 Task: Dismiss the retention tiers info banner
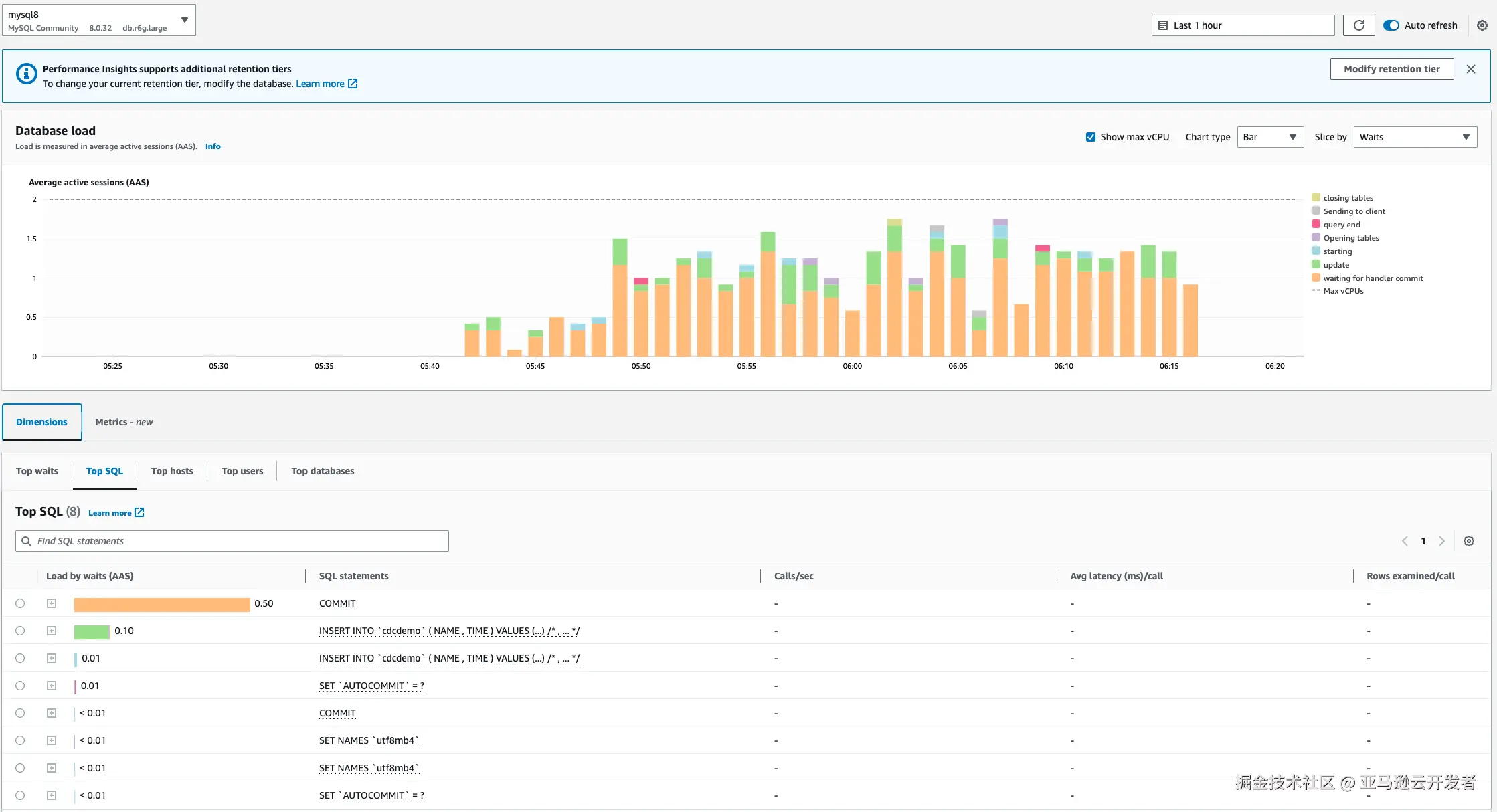(x=1470, y=69)
